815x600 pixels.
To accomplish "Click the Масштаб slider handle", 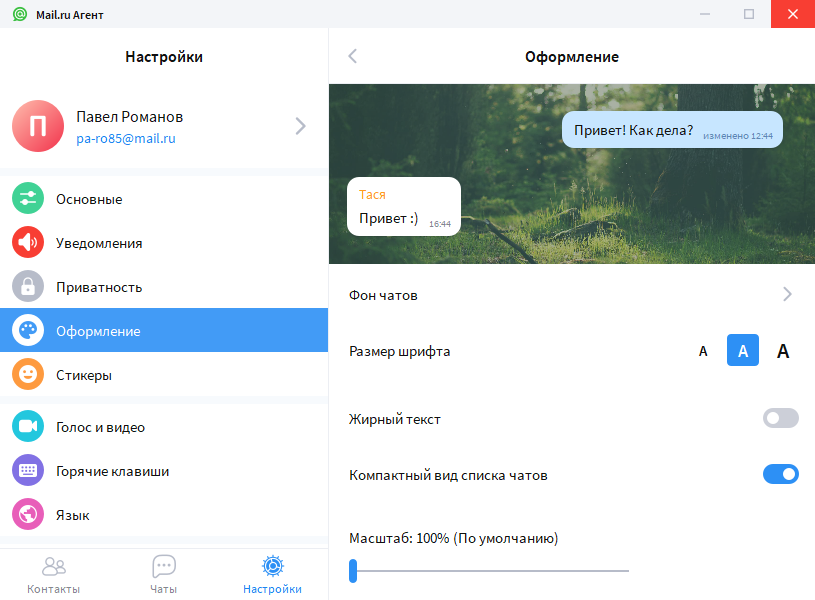I will click(x=353, y=570).
